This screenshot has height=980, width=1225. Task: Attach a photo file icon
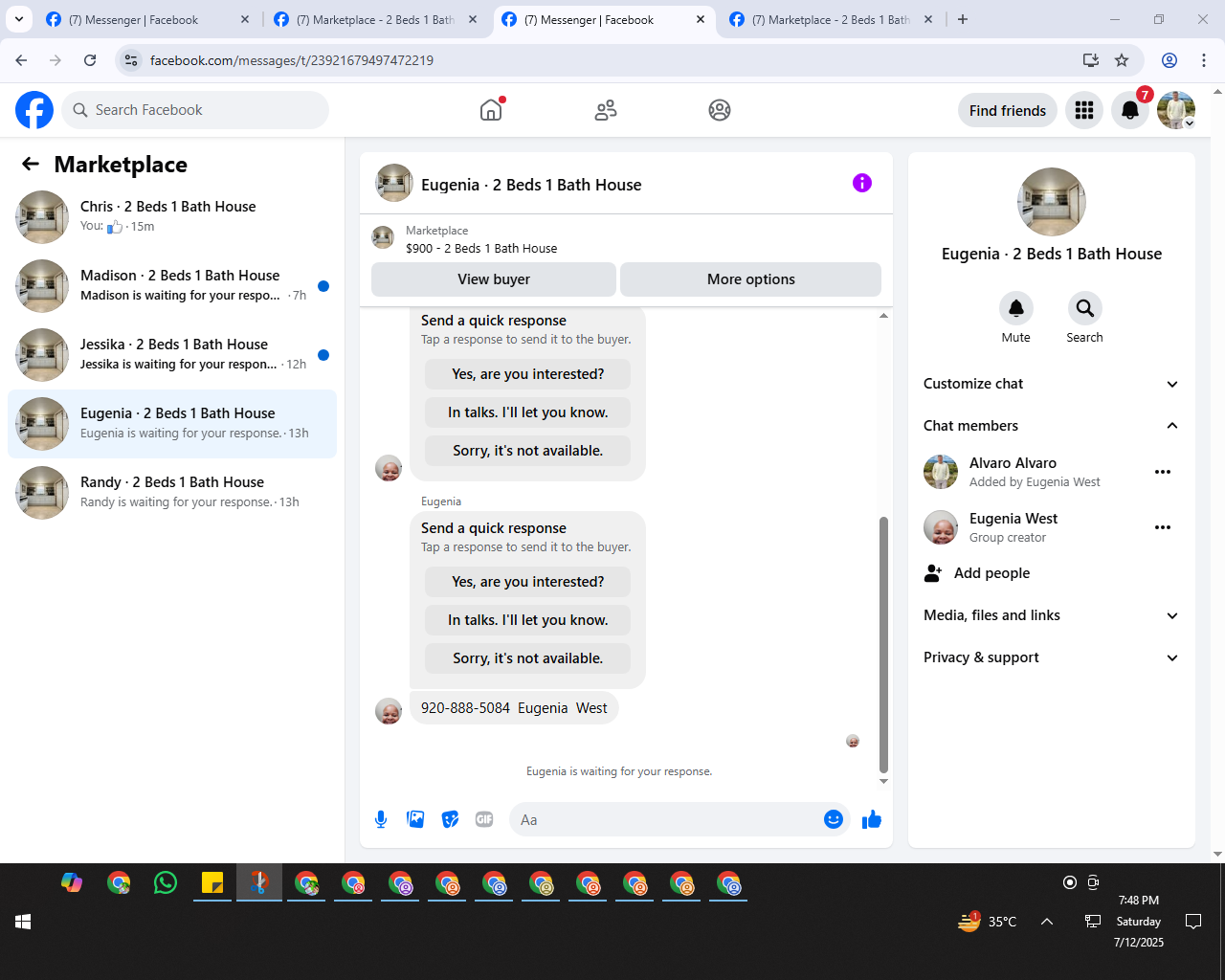(x=415, y=819)
